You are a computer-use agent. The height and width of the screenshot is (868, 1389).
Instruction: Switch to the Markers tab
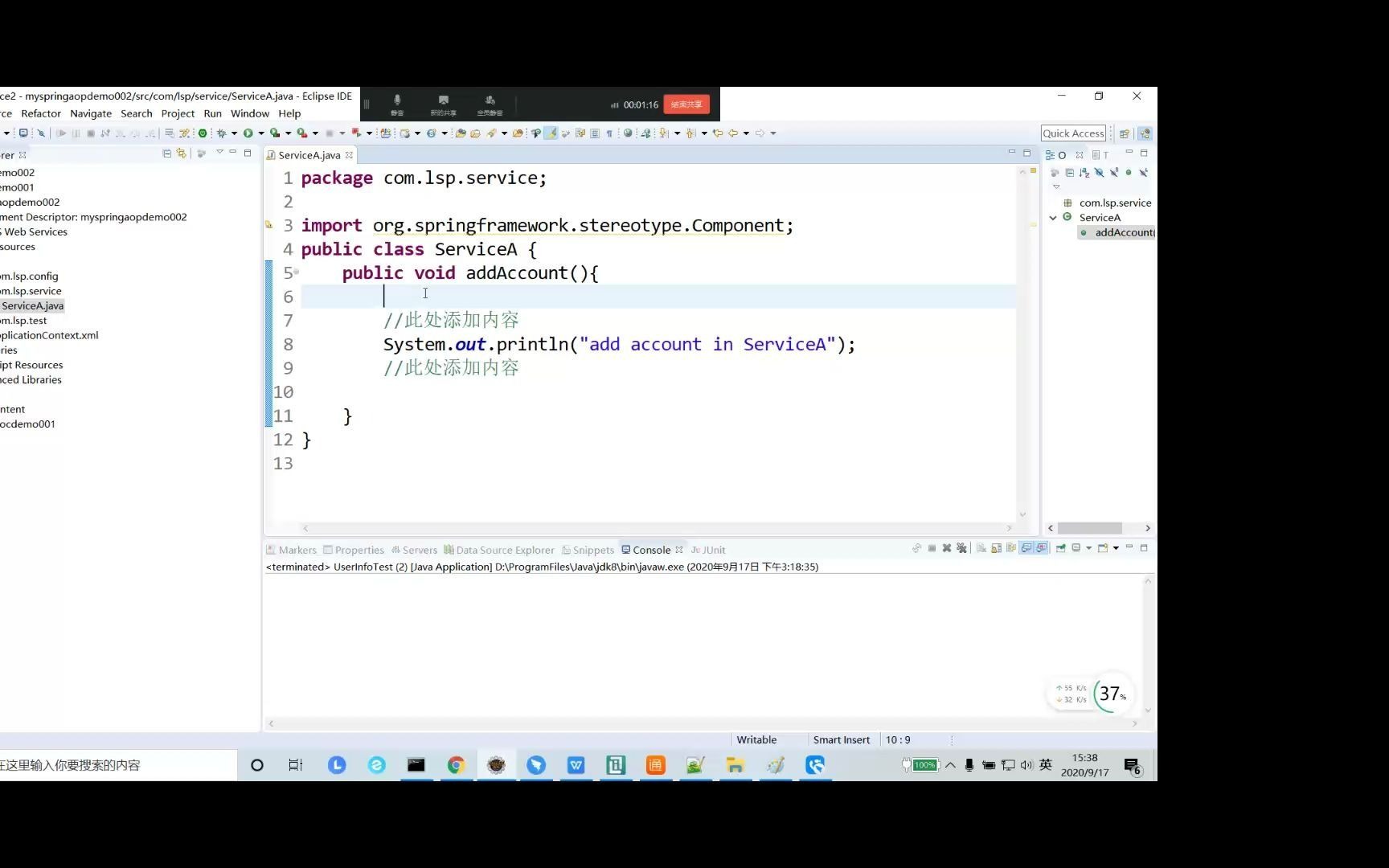point(292,551)
